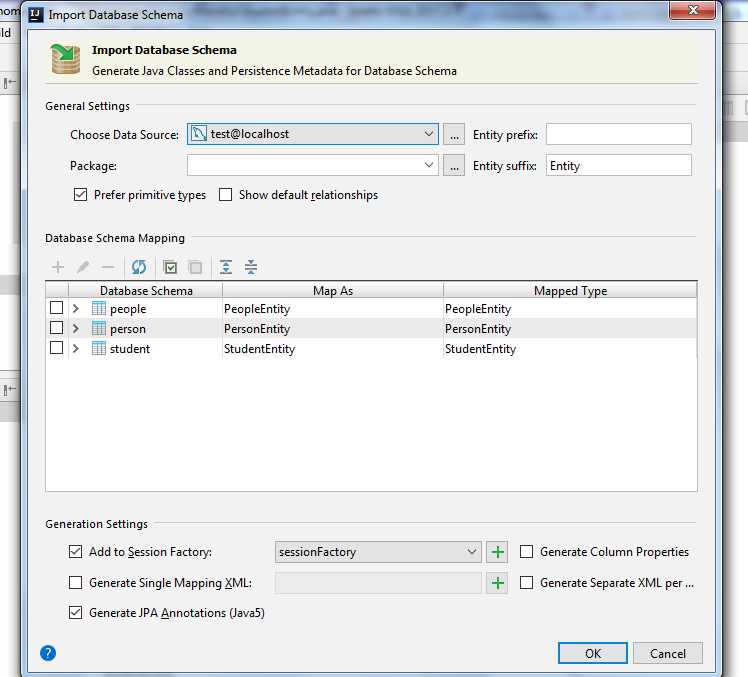The height and width of the screenshot is (677, 748).
Task: Open help with the question mark icon
Action: point(48,653)
